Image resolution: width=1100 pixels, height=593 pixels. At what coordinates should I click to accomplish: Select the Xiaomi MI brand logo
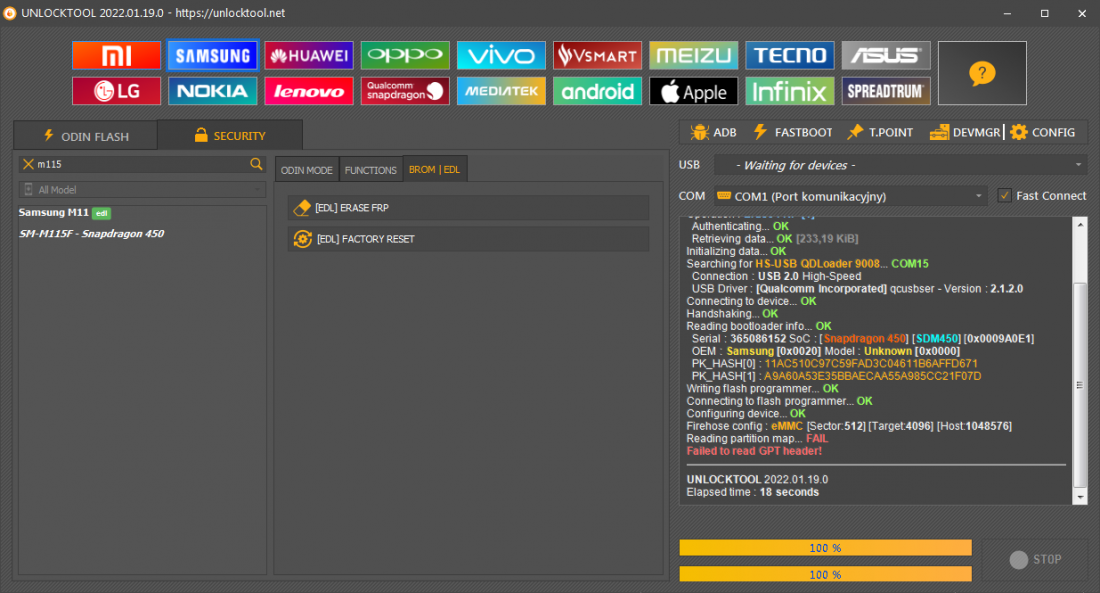(116, 55)
